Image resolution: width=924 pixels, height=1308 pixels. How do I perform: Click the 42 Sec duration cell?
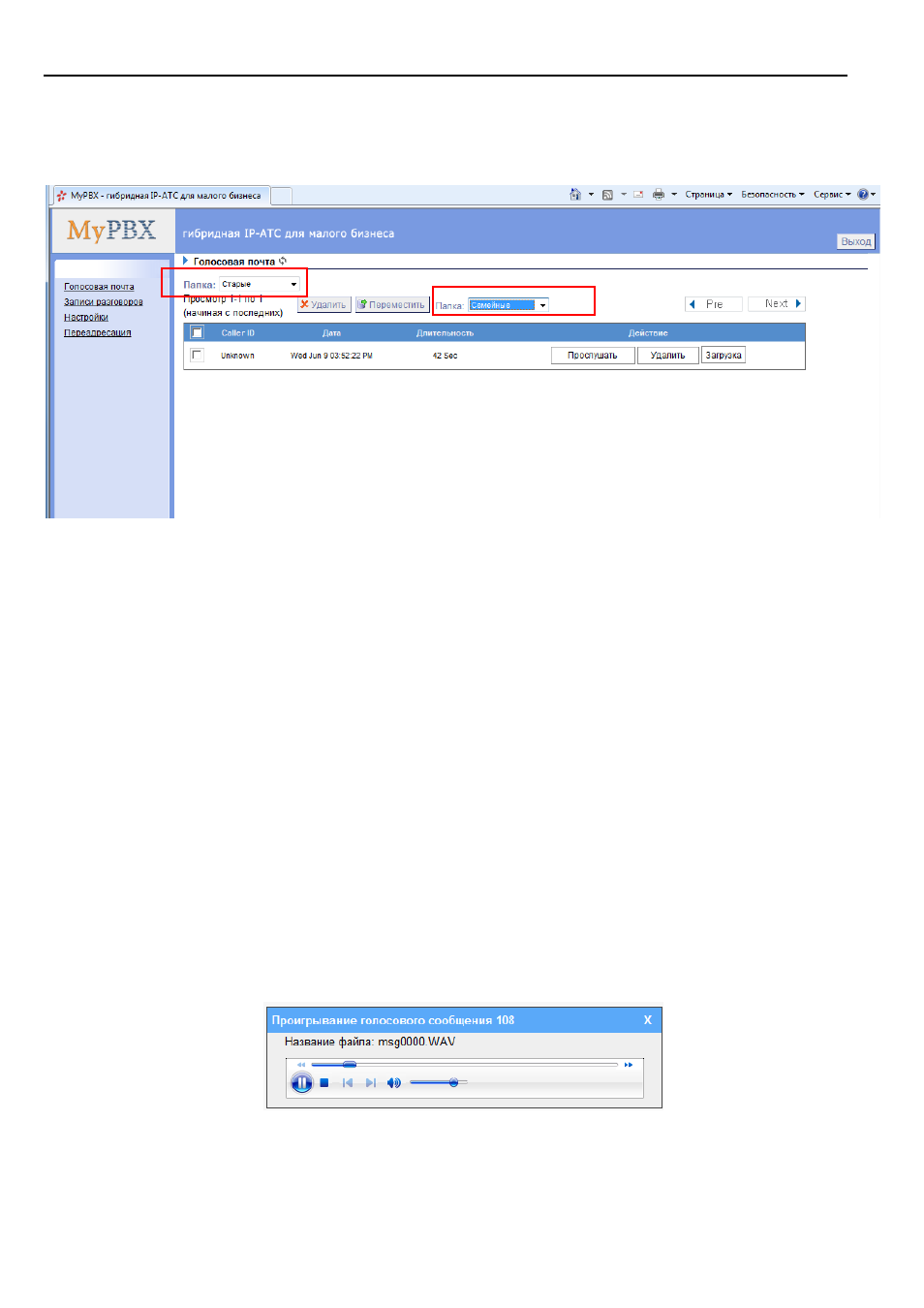[445, 356]
